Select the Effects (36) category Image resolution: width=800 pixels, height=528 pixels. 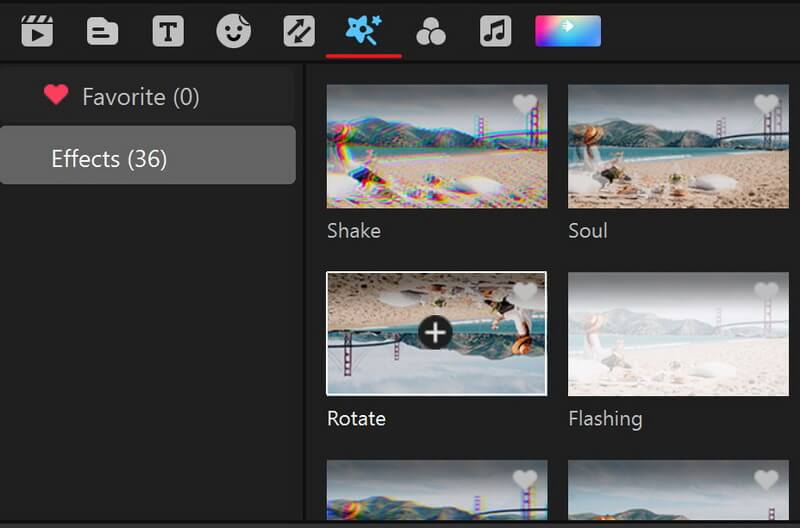pyautogui.click(x=147, y=155)
